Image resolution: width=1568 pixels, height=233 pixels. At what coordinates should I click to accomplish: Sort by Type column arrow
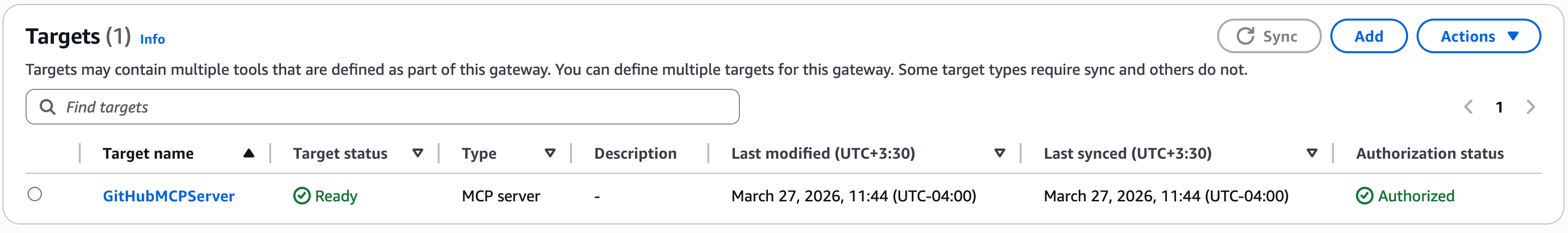click(x=549, y=154)
